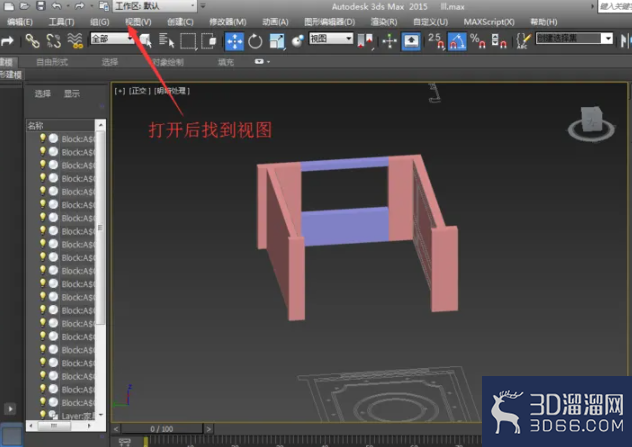The image size is (632, 447).
Task: Switch to the 对象绘制 ribbon tab
Action: [168, 62]
